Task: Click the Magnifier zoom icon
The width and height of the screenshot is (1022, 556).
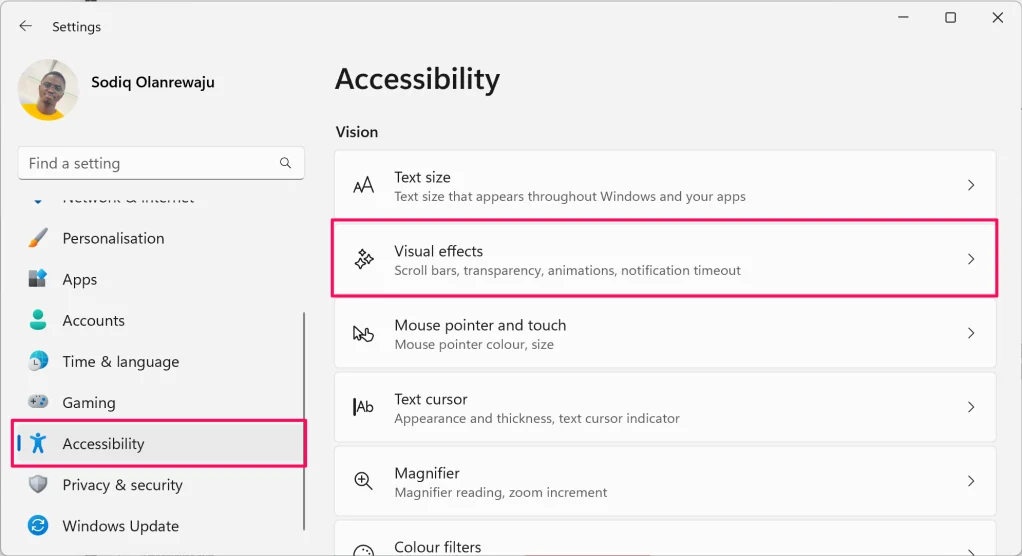Action: pyautogui.click(x=364, y=482)
